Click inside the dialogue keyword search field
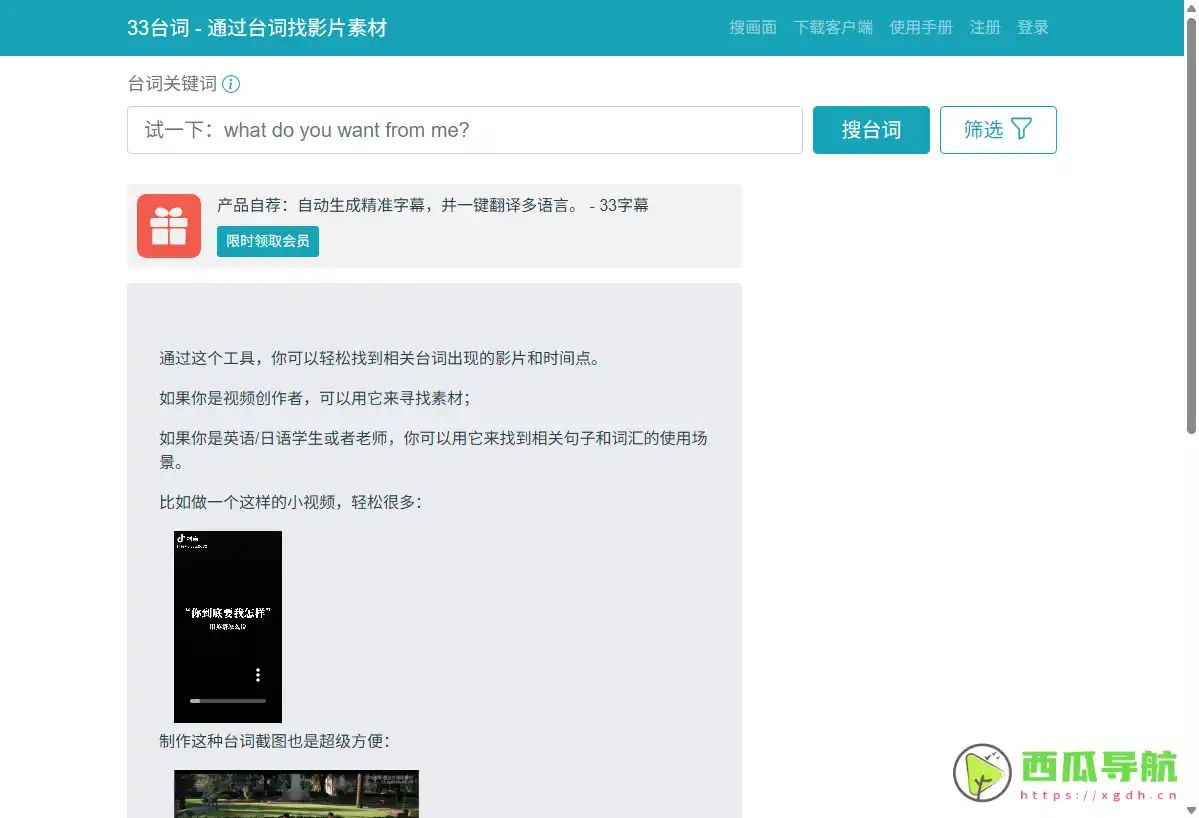The image size is (1199, 818). [464, 130]
